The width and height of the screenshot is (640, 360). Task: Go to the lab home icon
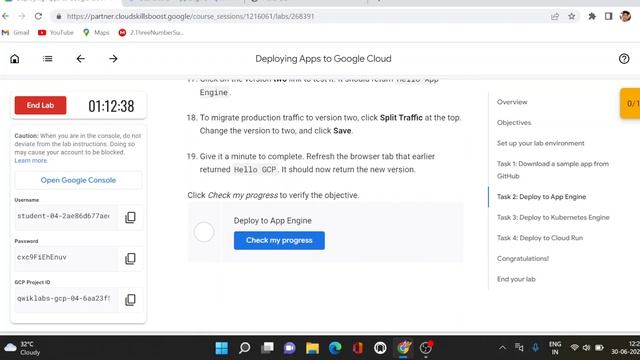click(x=15, y=59)
